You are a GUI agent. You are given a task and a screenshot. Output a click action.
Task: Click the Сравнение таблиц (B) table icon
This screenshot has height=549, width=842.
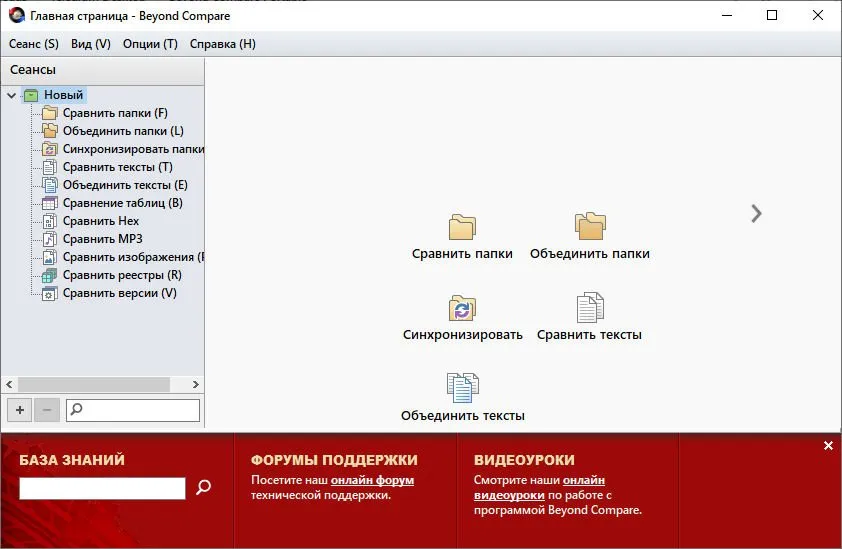pos(49,203)
